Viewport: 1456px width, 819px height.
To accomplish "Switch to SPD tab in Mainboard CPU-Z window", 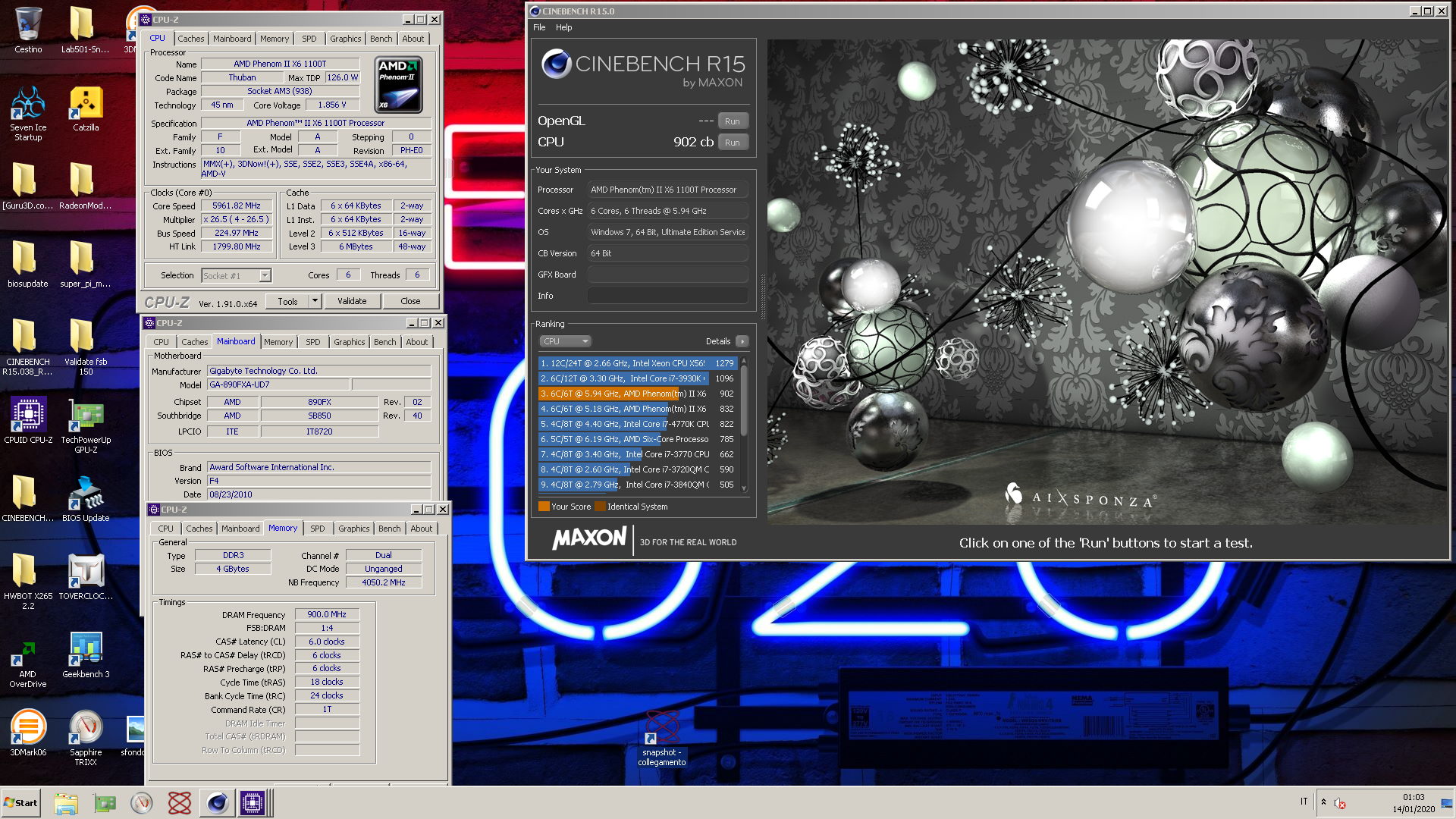I will click(313, 342).
